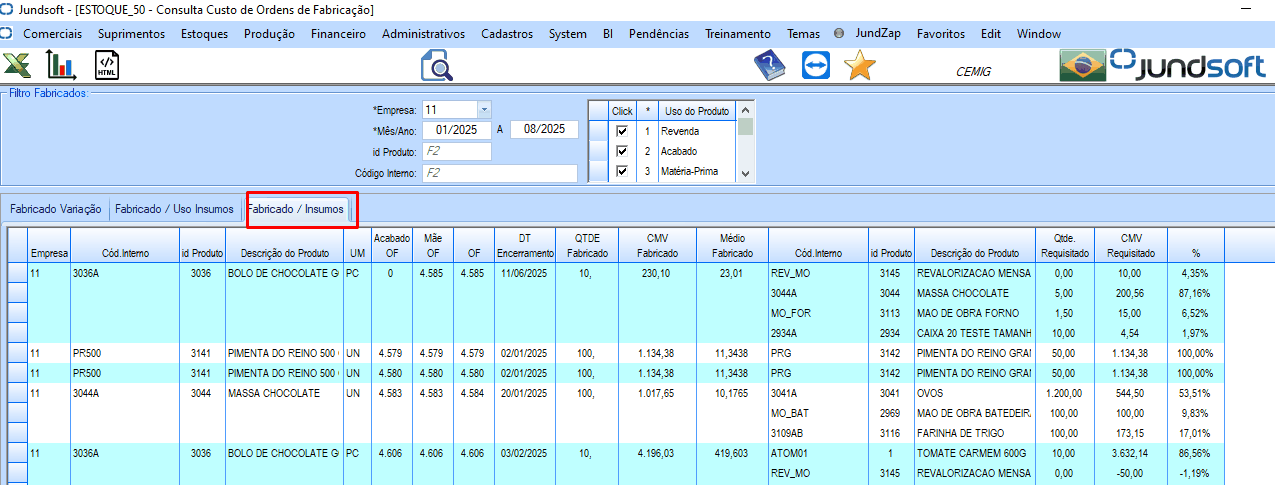1275x485 pixels.
Task: Export to HTML file icon
Action: (107, 66)
